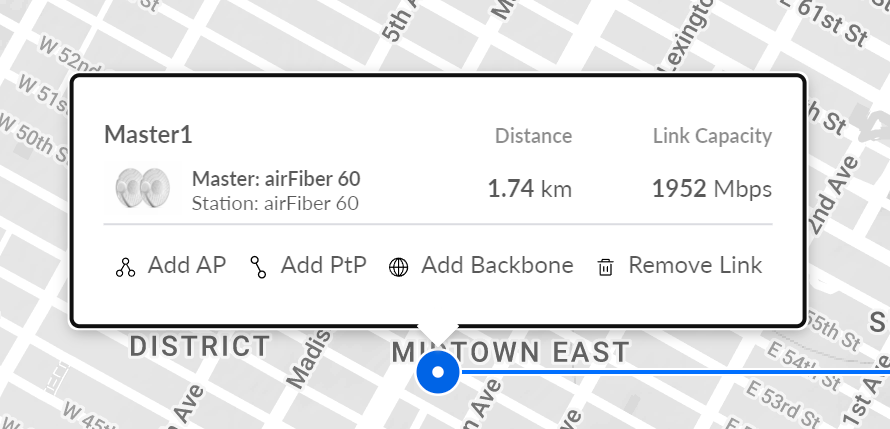Screen dimensions: 890x429
Task: Click the 1952 Mbps link capacity value
Action: tap(711, 188)
